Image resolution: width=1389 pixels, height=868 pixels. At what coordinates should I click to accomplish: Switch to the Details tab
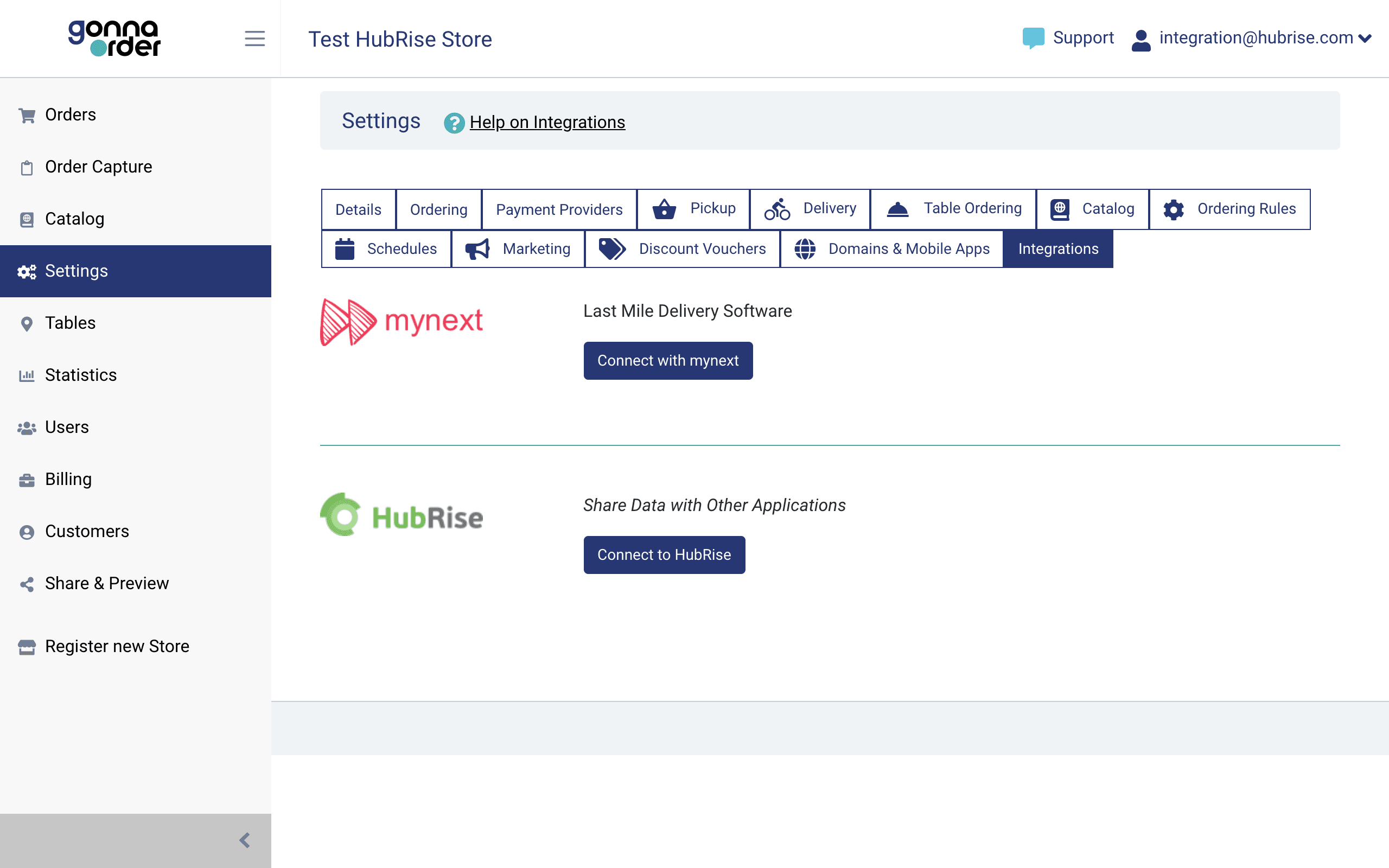tap(358, 209)
